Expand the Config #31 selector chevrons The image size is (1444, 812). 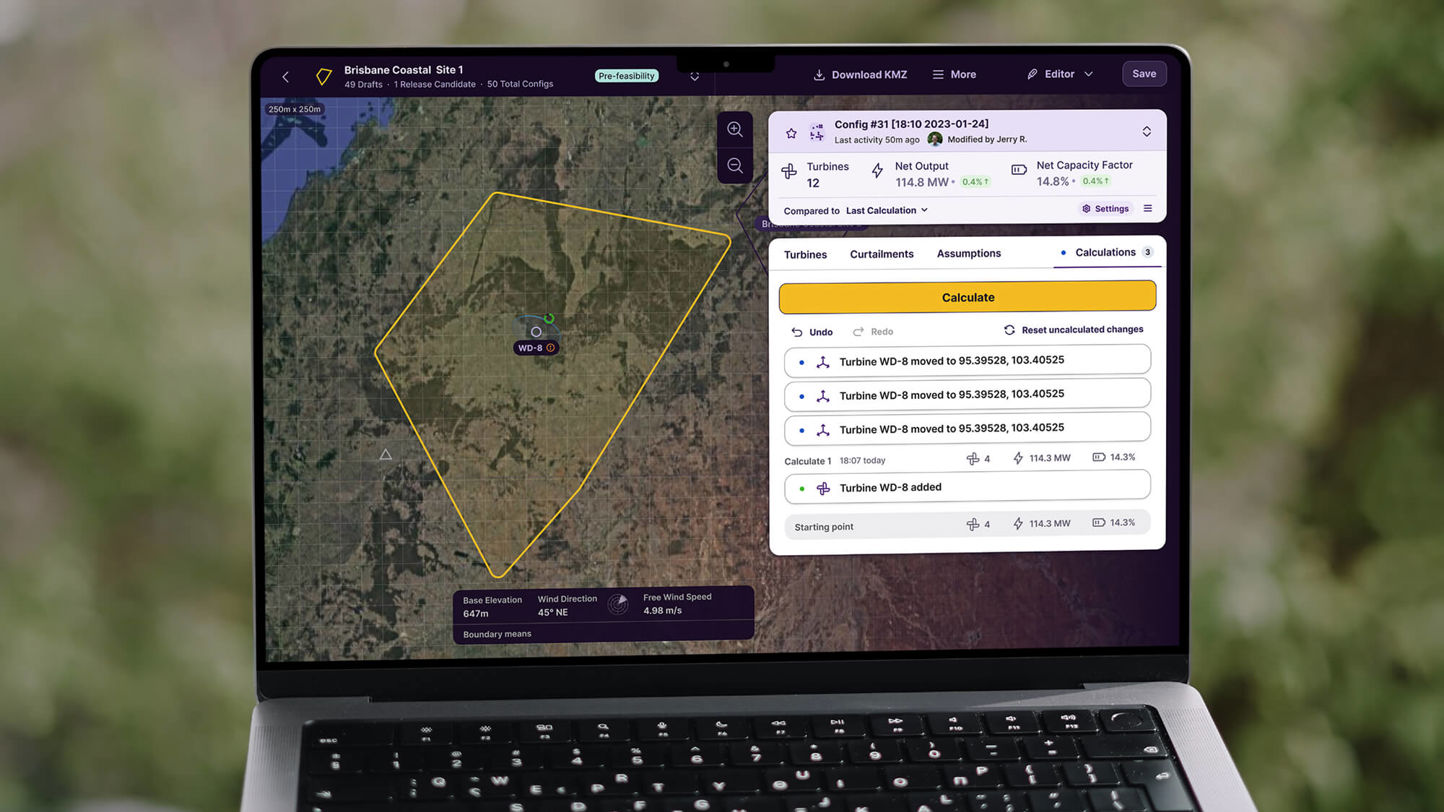pyautogui.click(x=1146, y=132)
